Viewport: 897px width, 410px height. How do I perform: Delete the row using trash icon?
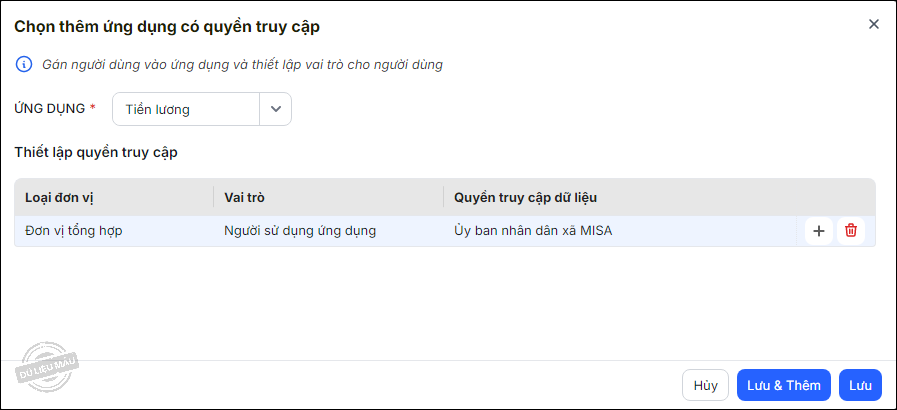pyautogui.click(x=851, y=231)
